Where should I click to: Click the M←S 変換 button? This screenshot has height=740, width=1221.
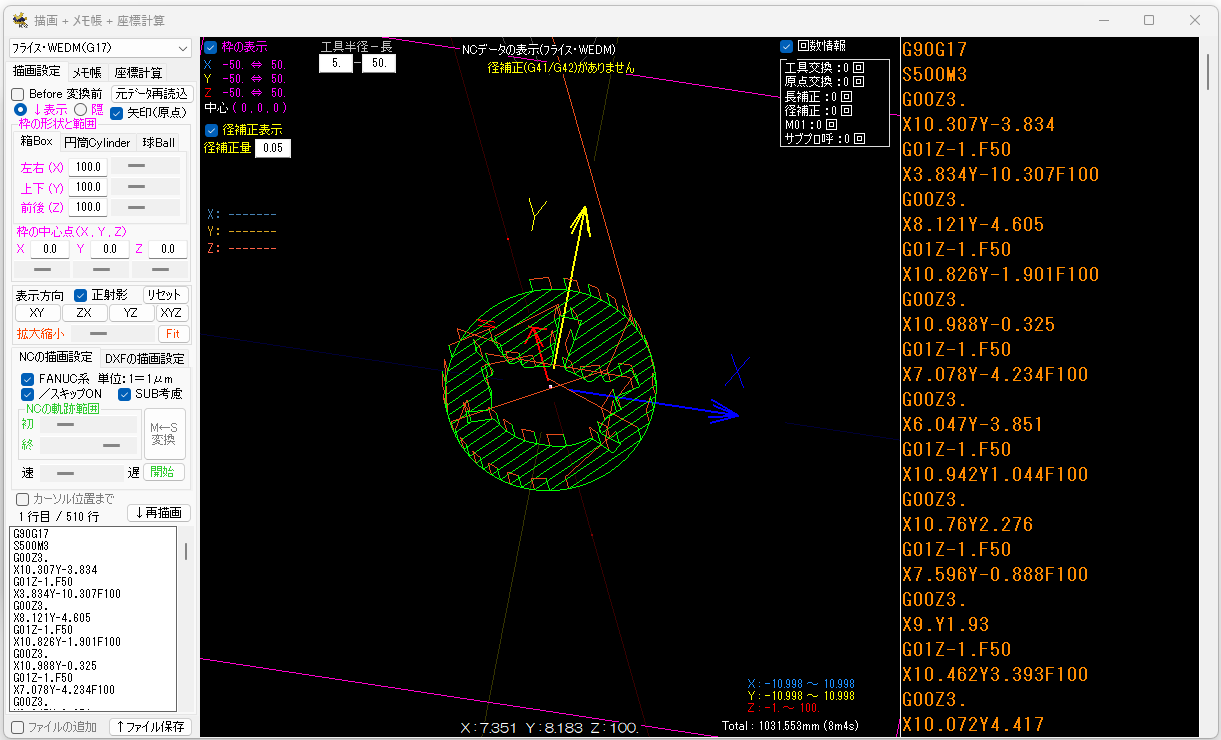tap(164, 433)
